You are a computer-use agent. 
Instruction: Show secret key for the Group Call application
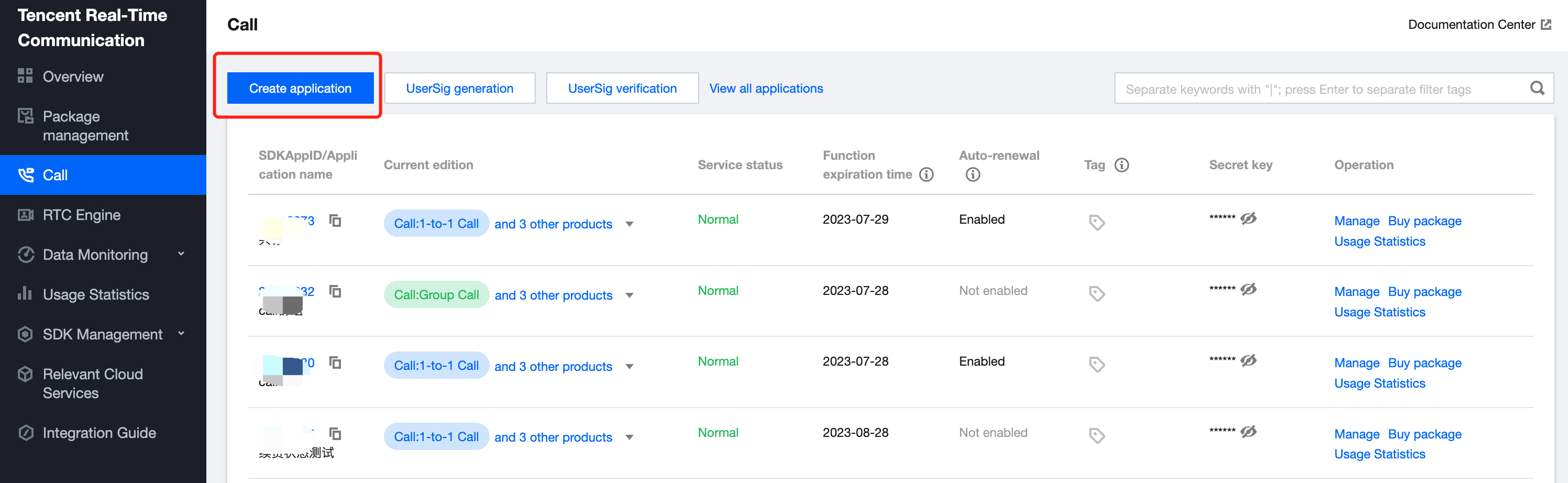[x=1249, y=289]
